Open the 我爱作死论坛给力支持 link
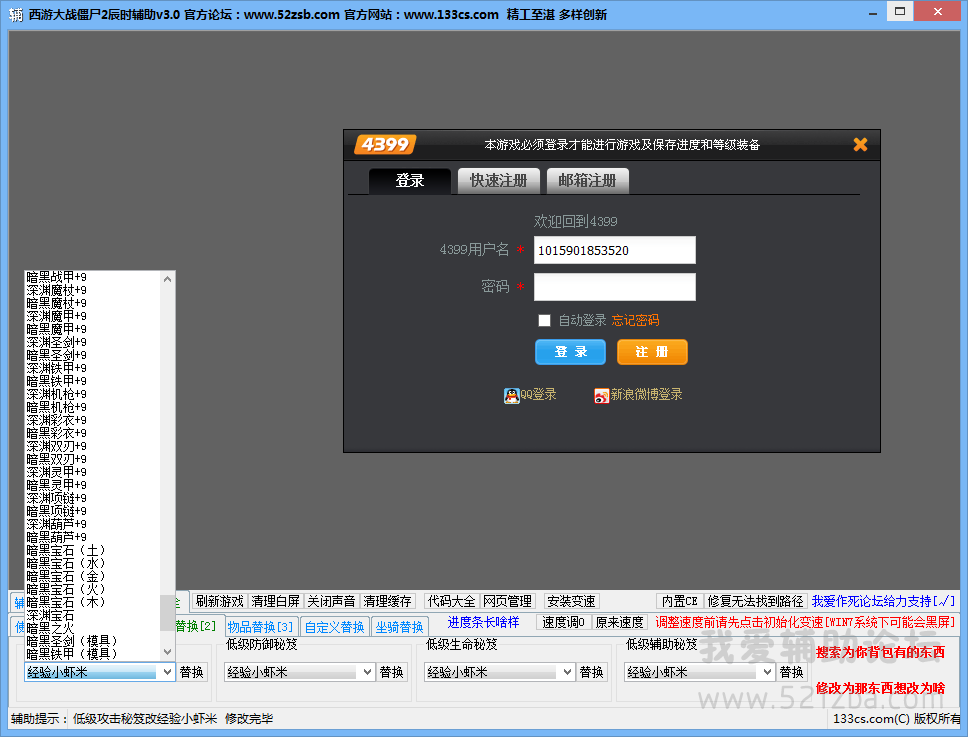 coord(883,601)
